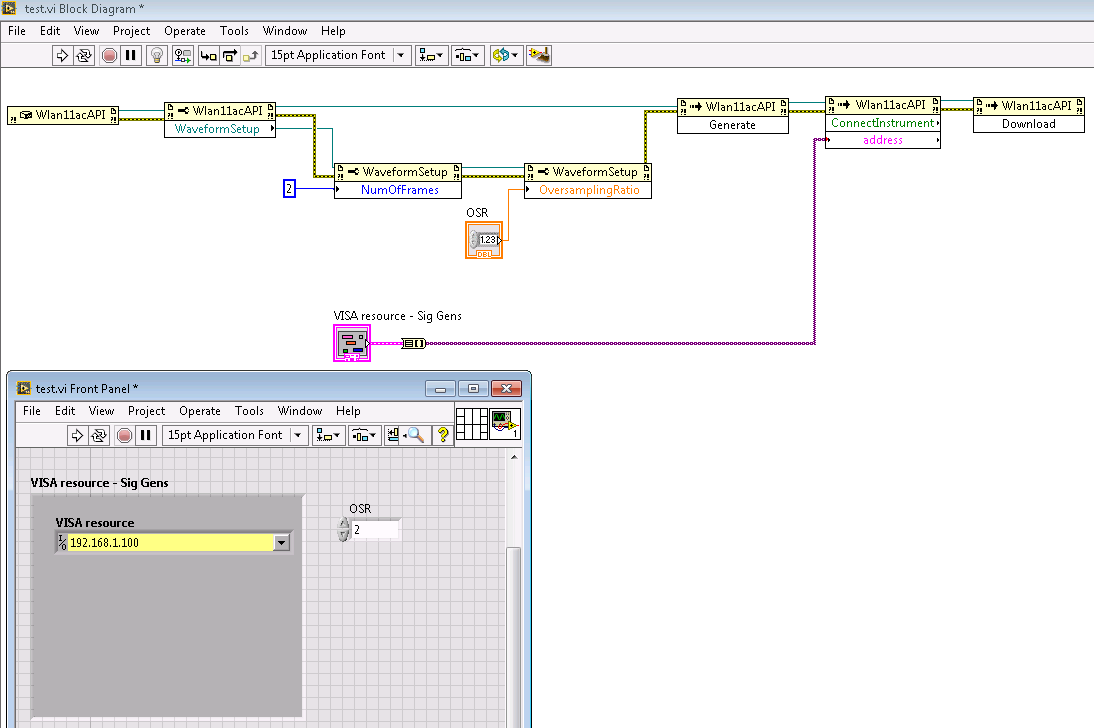Select the Generate subVI node
The image size is (1094, 728).
[x=732, y=116]
